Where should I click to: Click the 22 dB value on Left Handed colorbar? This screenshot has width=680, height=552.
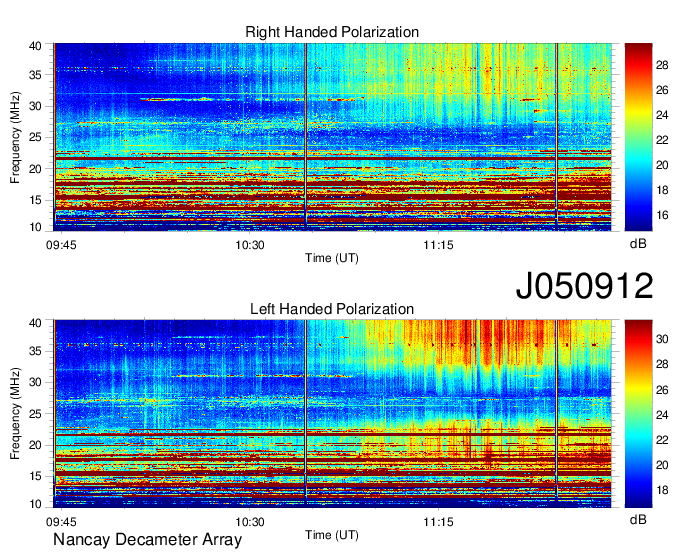click(x=662, y=440)
